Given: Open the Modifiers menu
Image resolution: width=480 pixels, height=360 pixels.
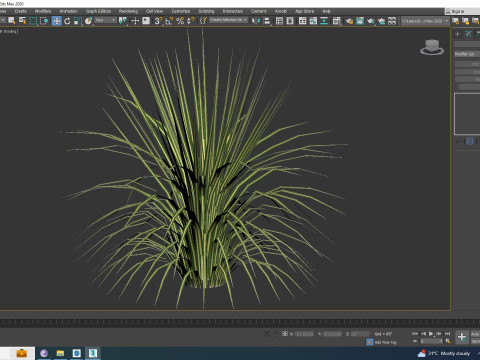Looking at the screenshot, I should click(x=43, y=11).
